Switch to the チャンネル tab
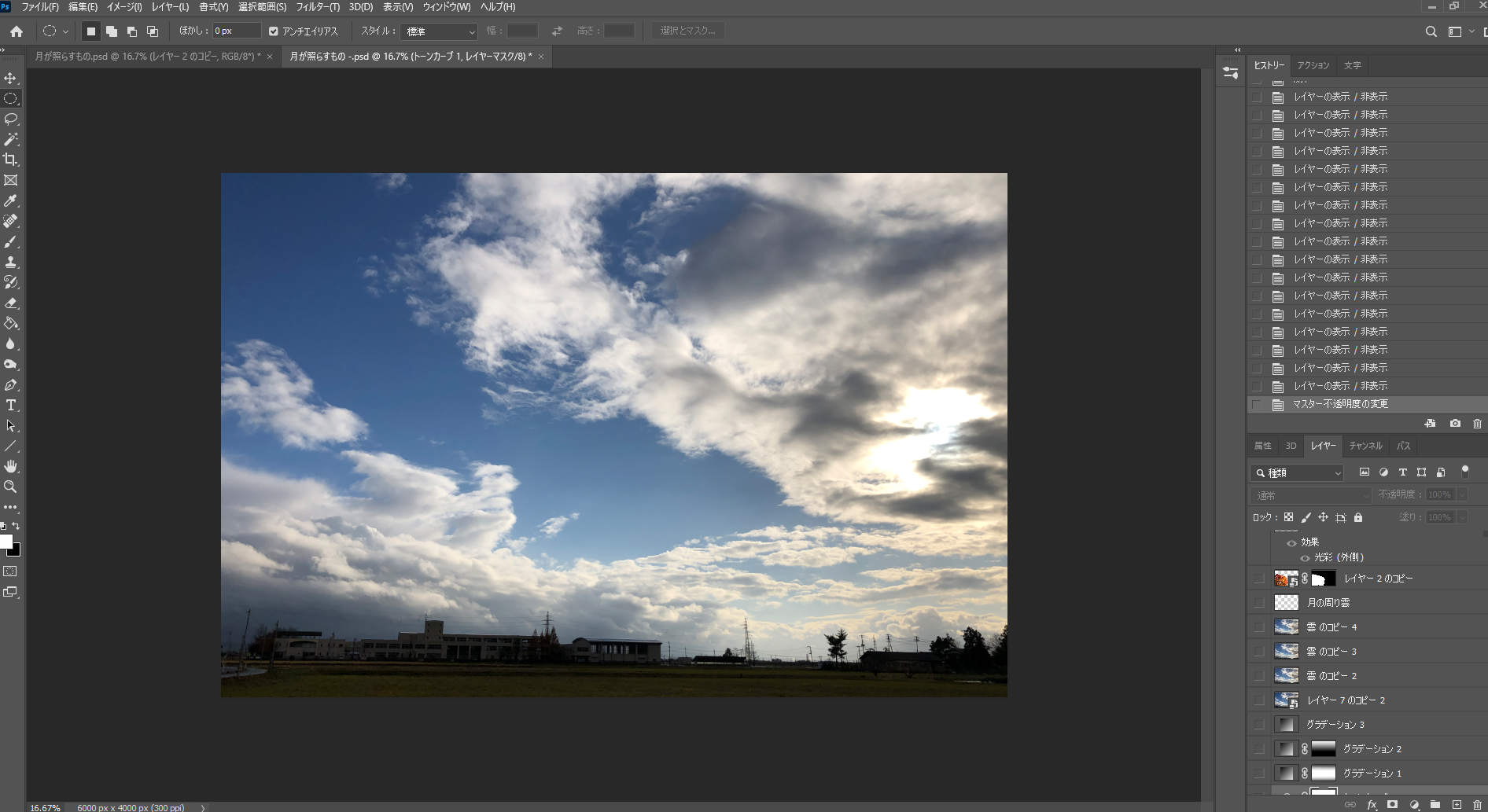The height and width of the screenshot is (812, 1488). [1365, 446]
